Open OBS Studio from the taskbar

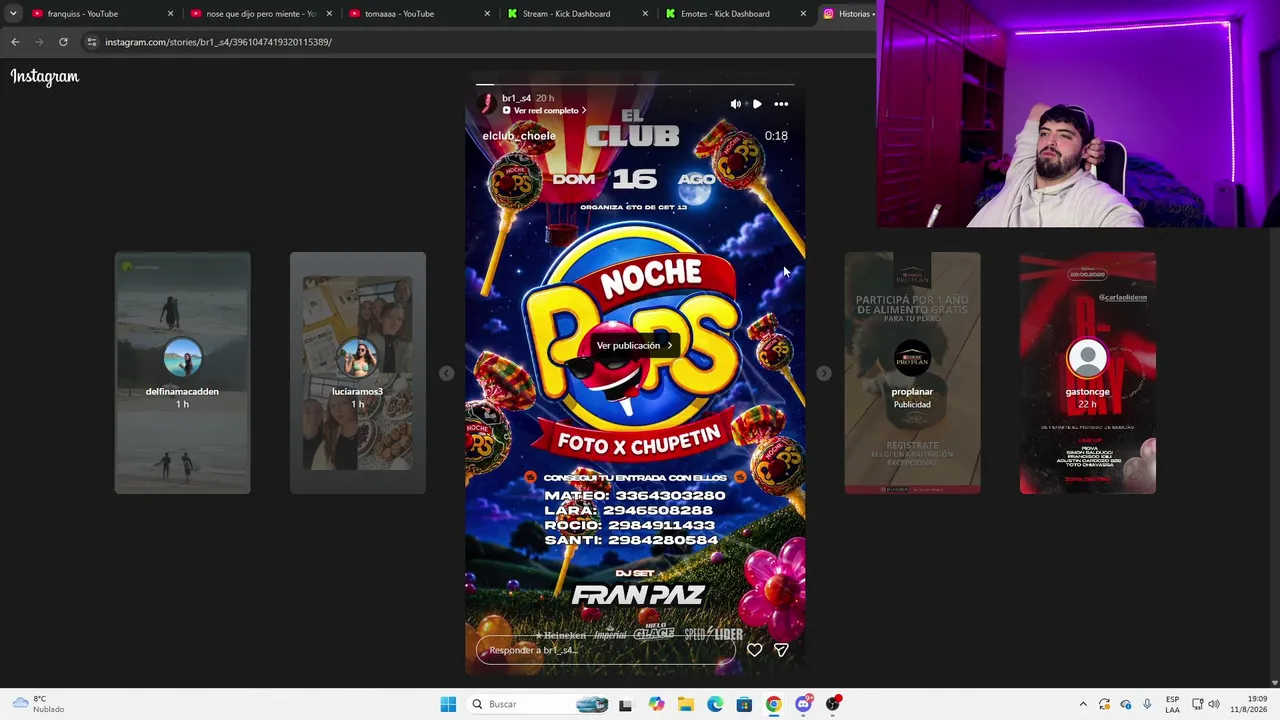click(x=833, y=704)
